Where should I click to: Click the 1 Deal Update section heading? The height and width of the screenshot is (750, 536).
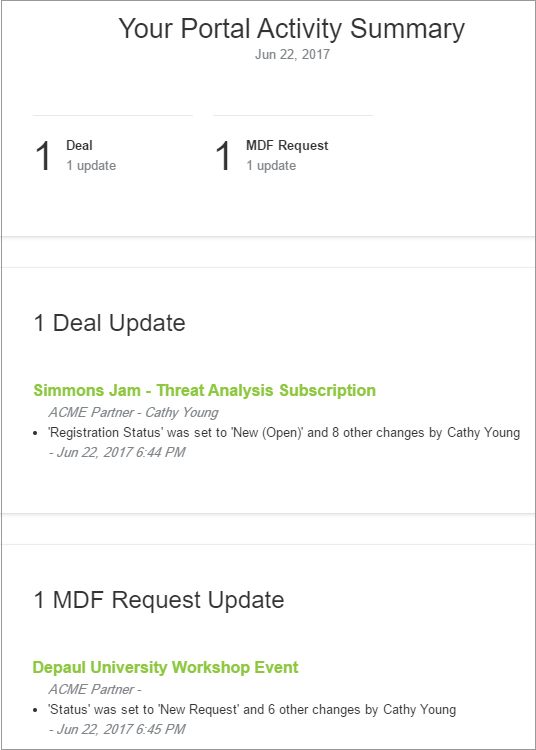tap(109, 323)
